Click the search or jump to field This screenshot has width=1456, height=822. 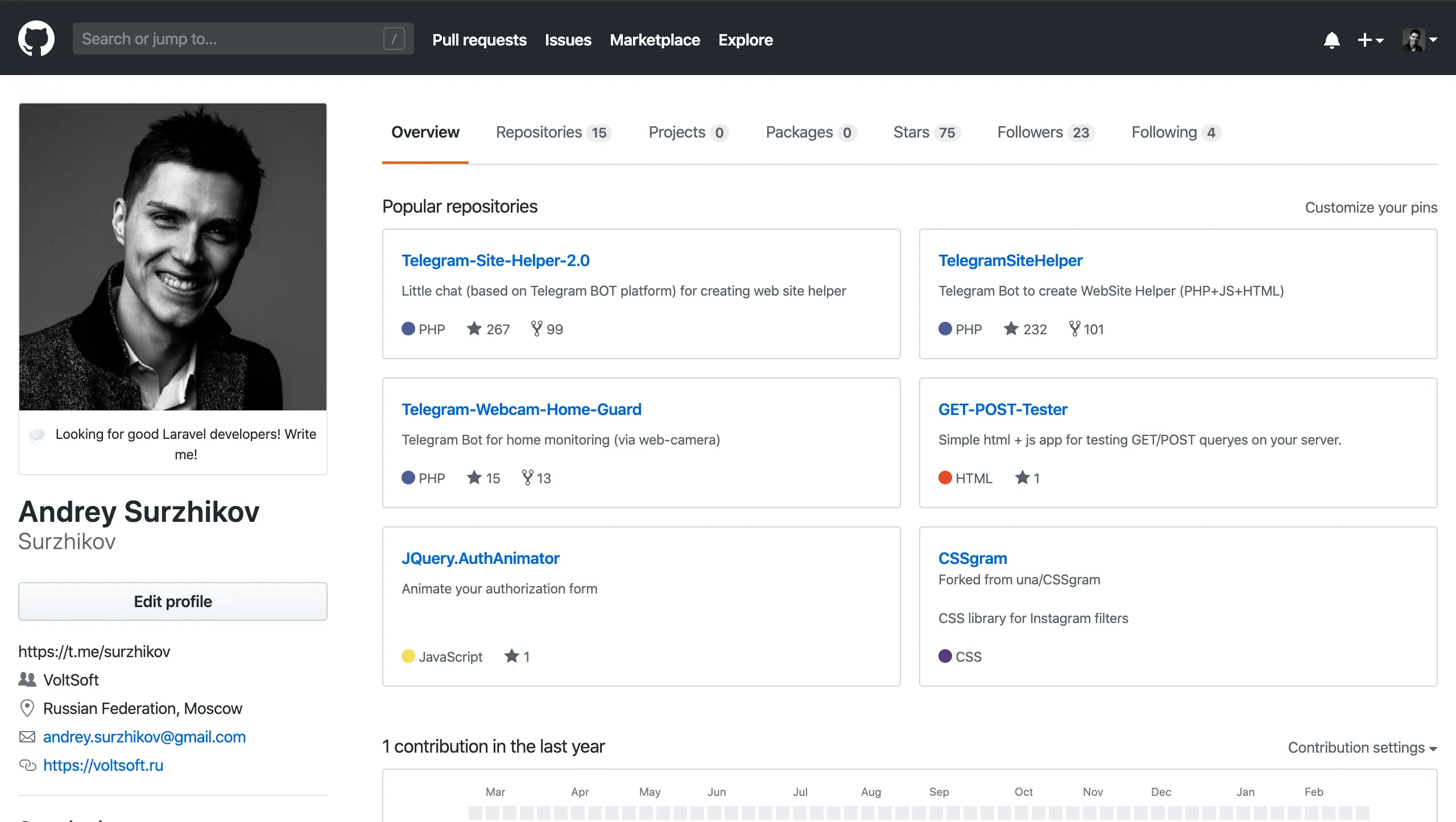227,38
